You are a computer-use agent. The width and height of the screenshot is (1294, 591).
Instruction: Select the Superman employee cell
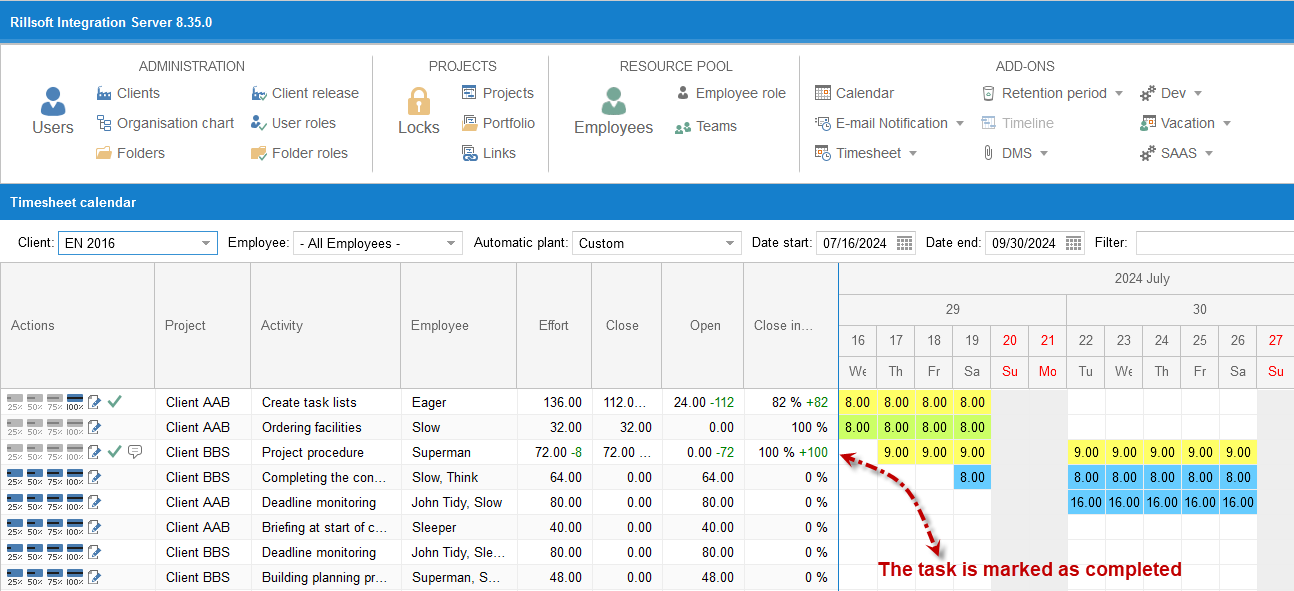click(458, 452)
